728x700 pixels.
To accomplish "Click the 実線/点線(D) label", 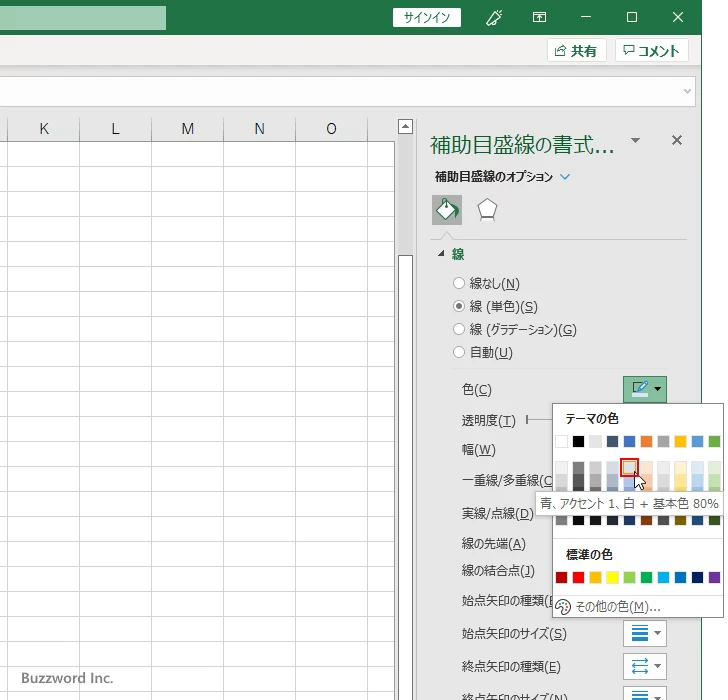I will point(497,513).
